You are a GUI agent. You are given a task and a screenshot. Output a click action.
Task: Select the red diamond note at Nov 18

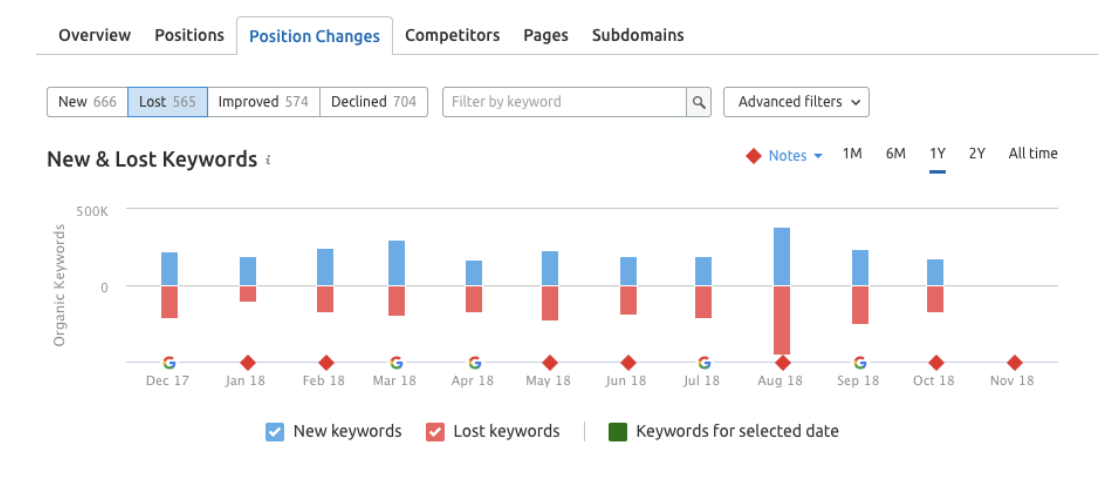[x=1014, y=363]
